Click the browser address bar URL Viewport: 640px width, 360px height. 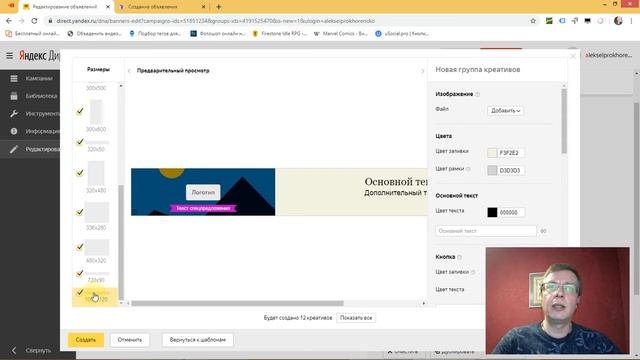click(x=216, y=21)
